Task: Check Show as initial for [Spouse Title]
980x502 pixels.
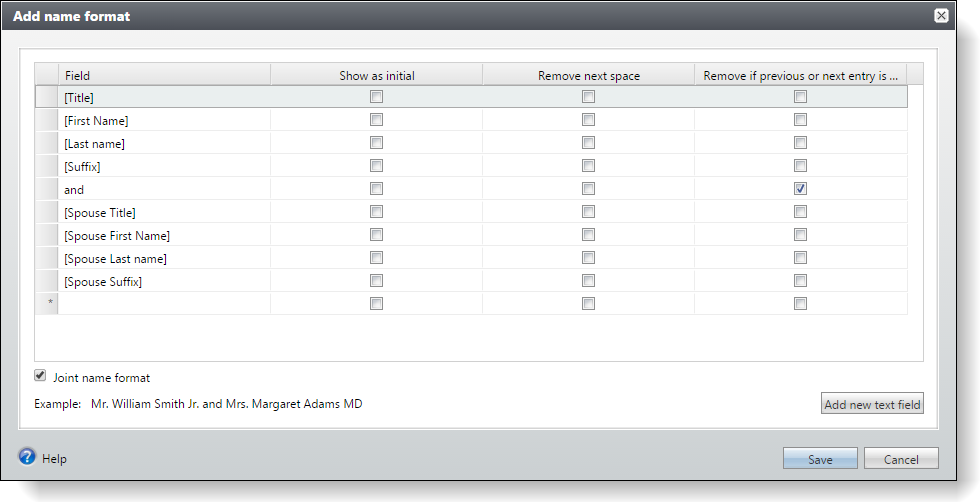Action: pos(376,212)
